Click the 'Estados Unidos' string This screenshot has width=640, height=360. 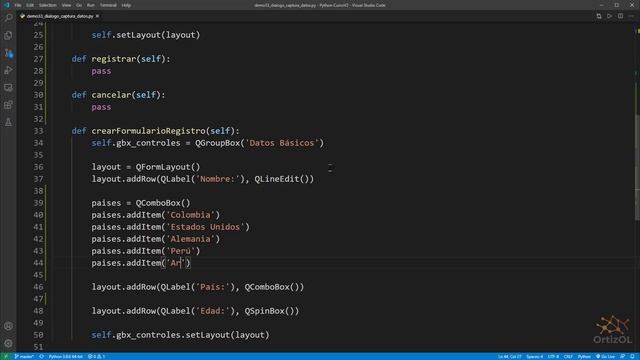[x=205, y=227]
